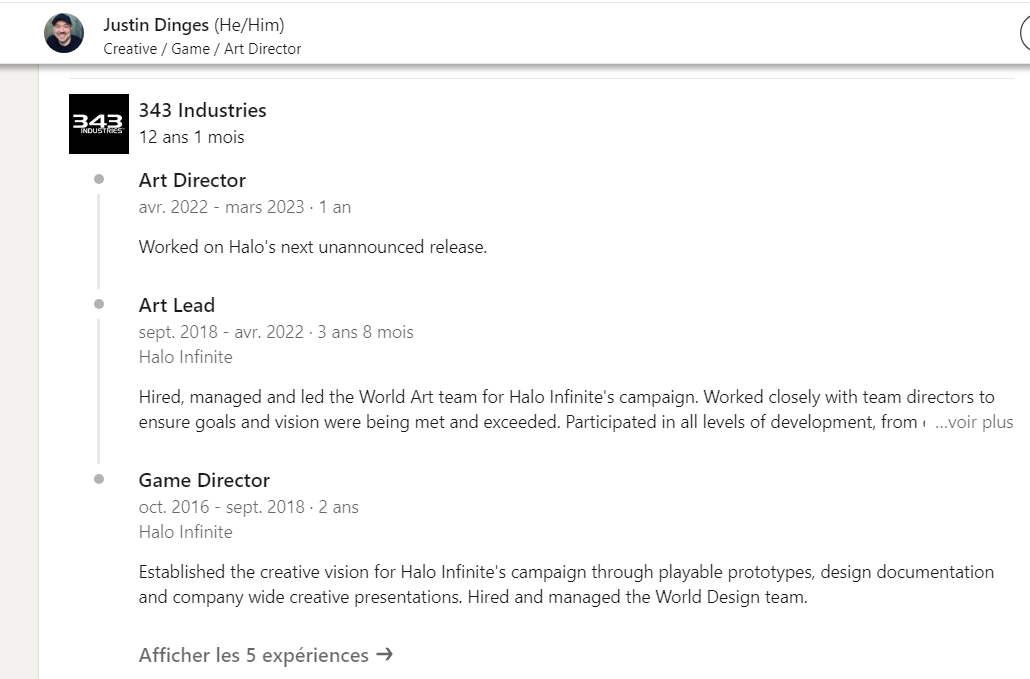Click the timeline bullet beside Art Lead
1030x679 pixels.
pyautogui.click(x=99, y=304)
